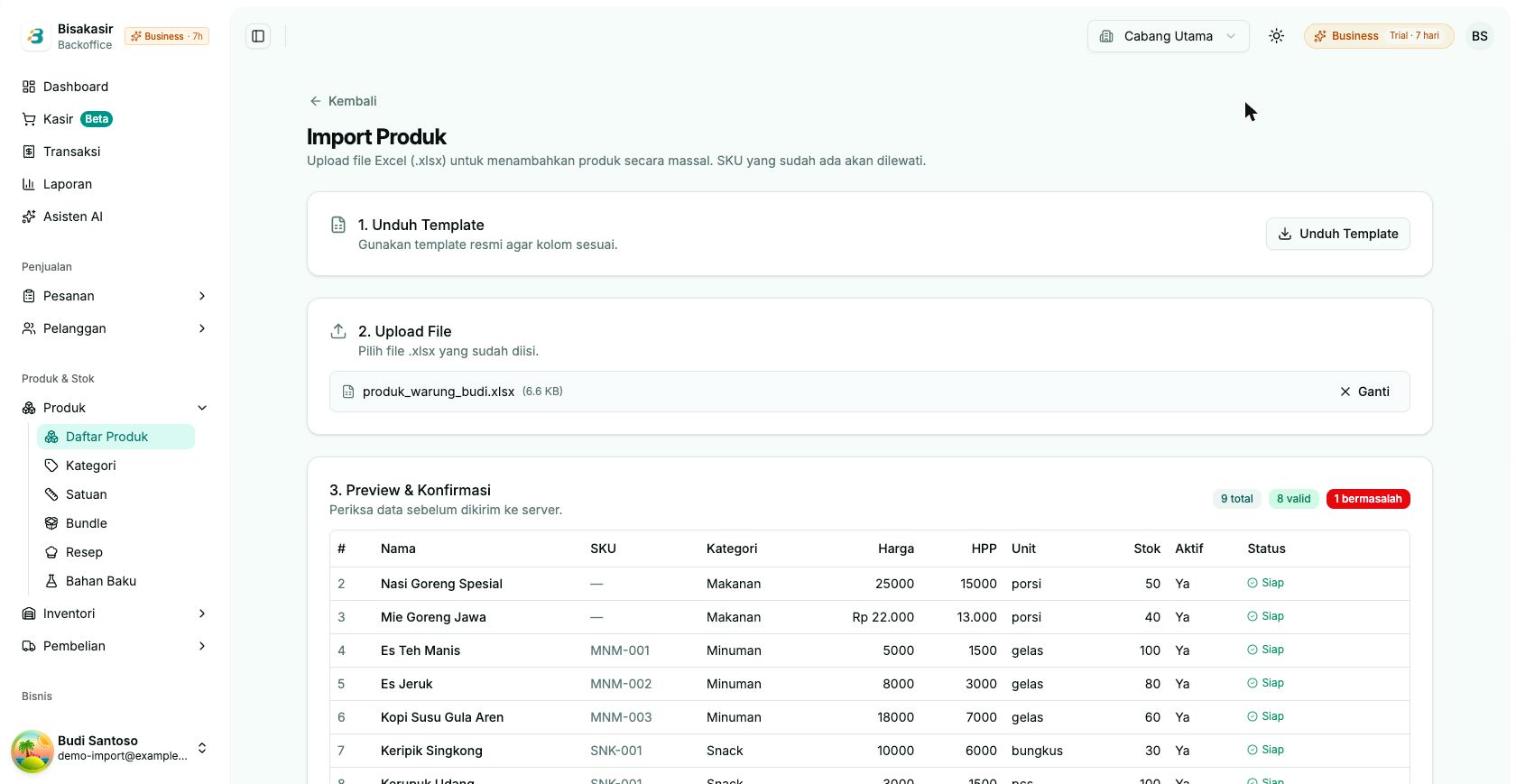
Task: Open Laporan in sidebar
Action: (x=113, y=184)
